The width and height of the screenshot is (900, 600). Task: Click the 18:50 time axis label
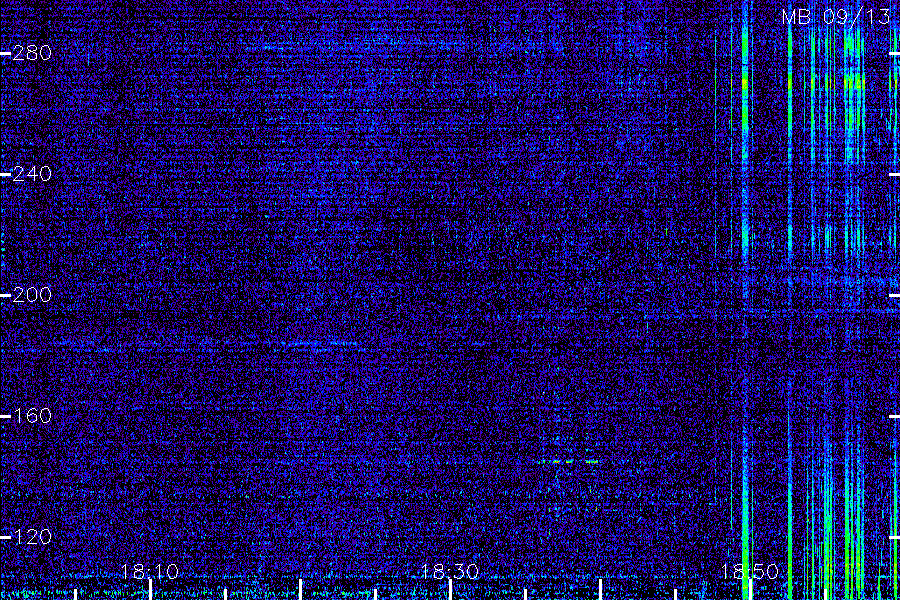click(x=750, y=572)
